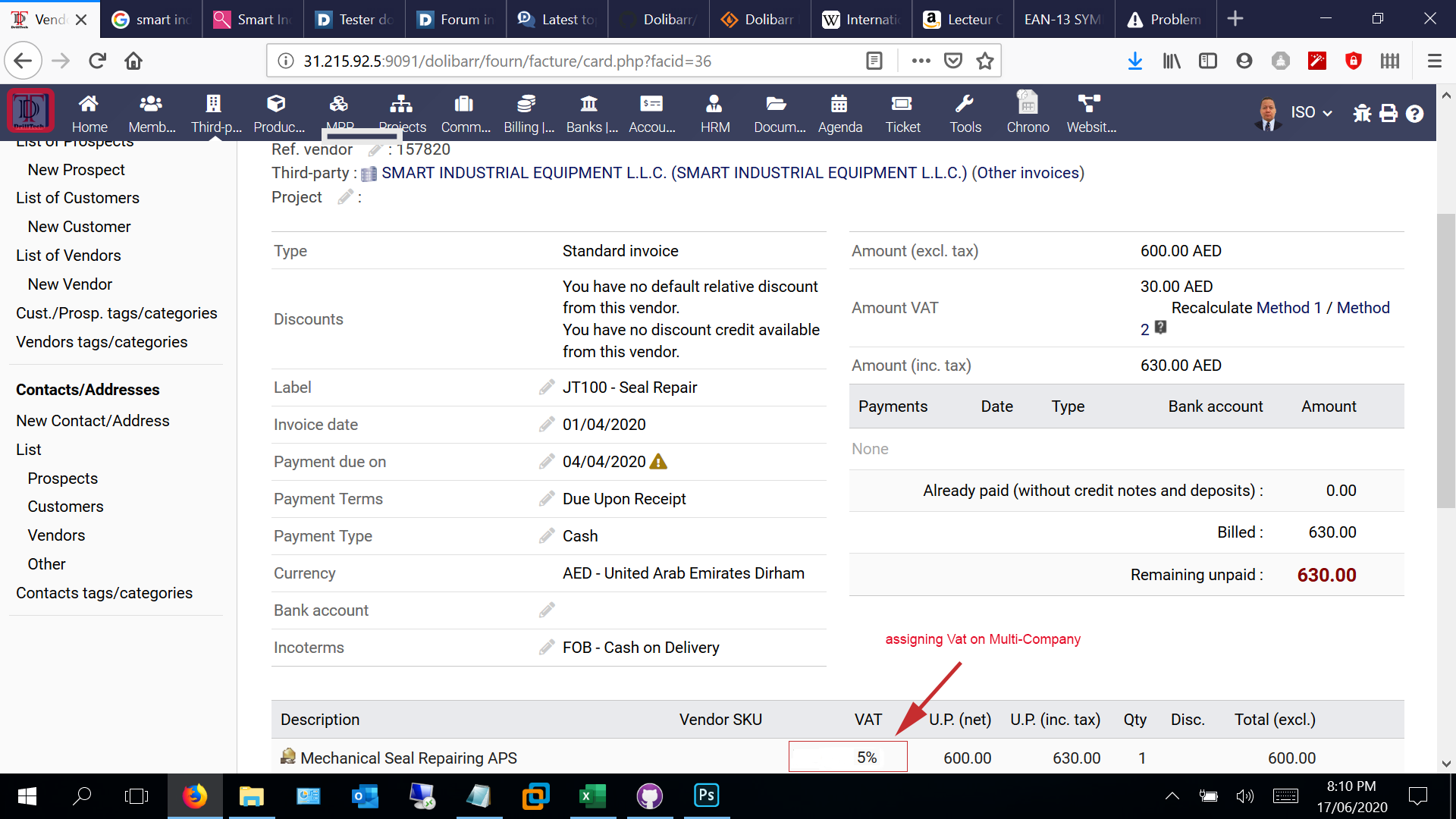Click the bug report icon in top bar
1456x819 pixels.
pos(1362,113)
